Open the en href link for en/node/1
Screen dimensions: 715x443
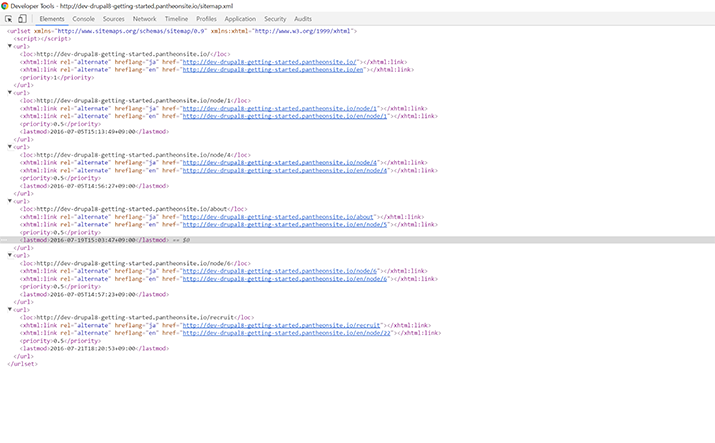[285, 116]
